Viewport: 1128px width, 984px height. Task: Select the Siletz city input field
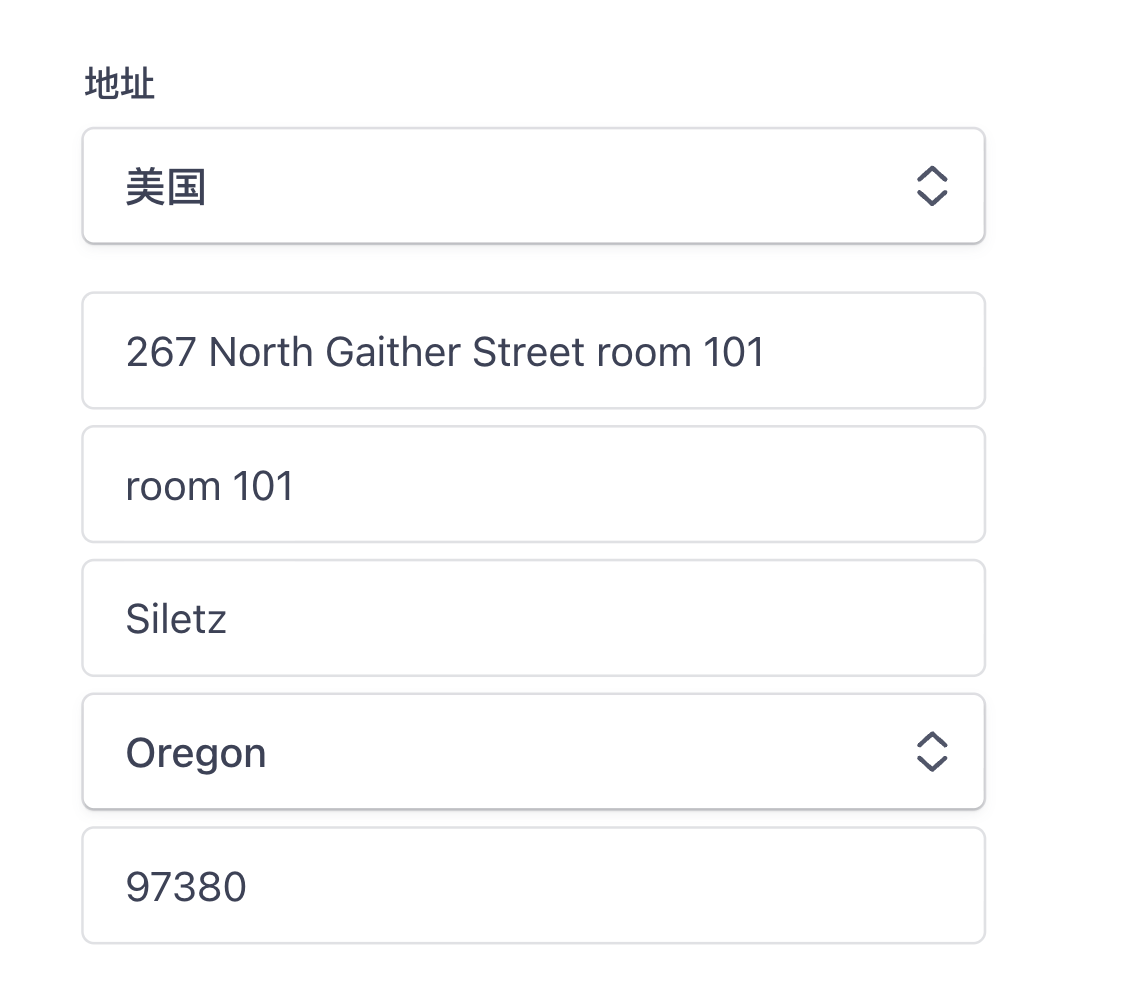(x=533, y=619)
